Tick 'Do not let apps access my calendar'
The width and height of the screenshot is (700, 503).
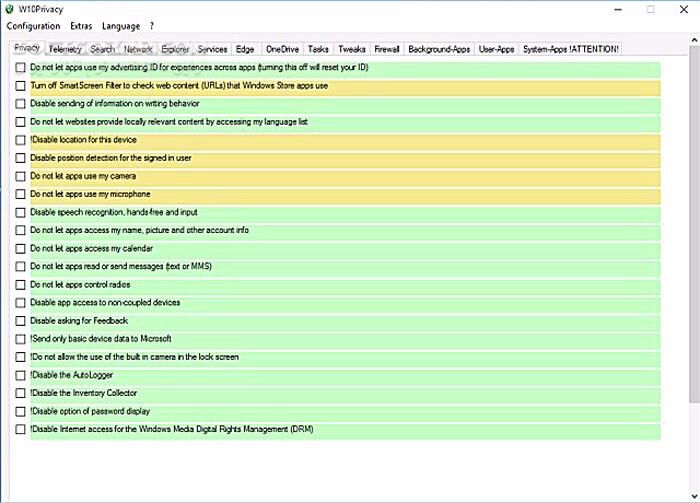(21, 248)
